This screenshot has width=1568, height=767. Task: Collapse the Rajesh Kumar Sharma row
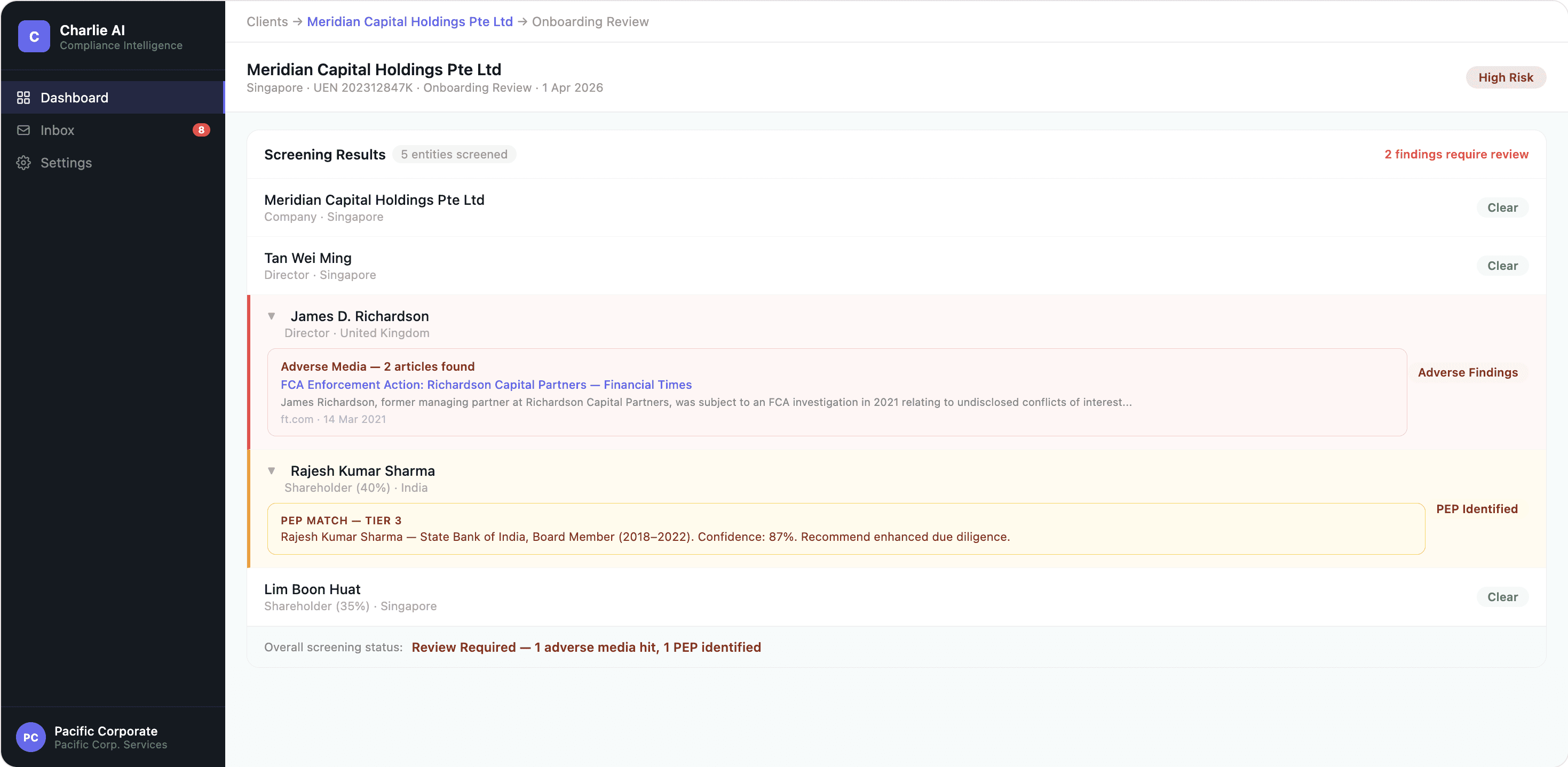(x=272, y=470)
